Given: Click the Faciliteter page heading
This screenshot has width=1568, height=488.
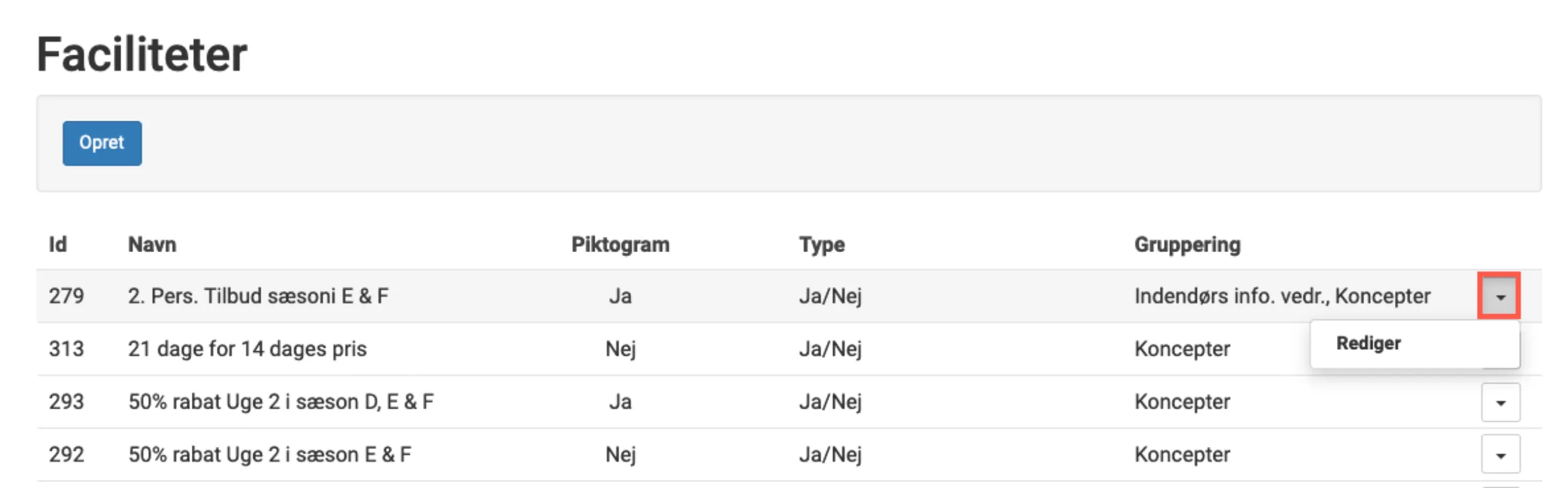Looking at the screenshot, I should (142, 54).
